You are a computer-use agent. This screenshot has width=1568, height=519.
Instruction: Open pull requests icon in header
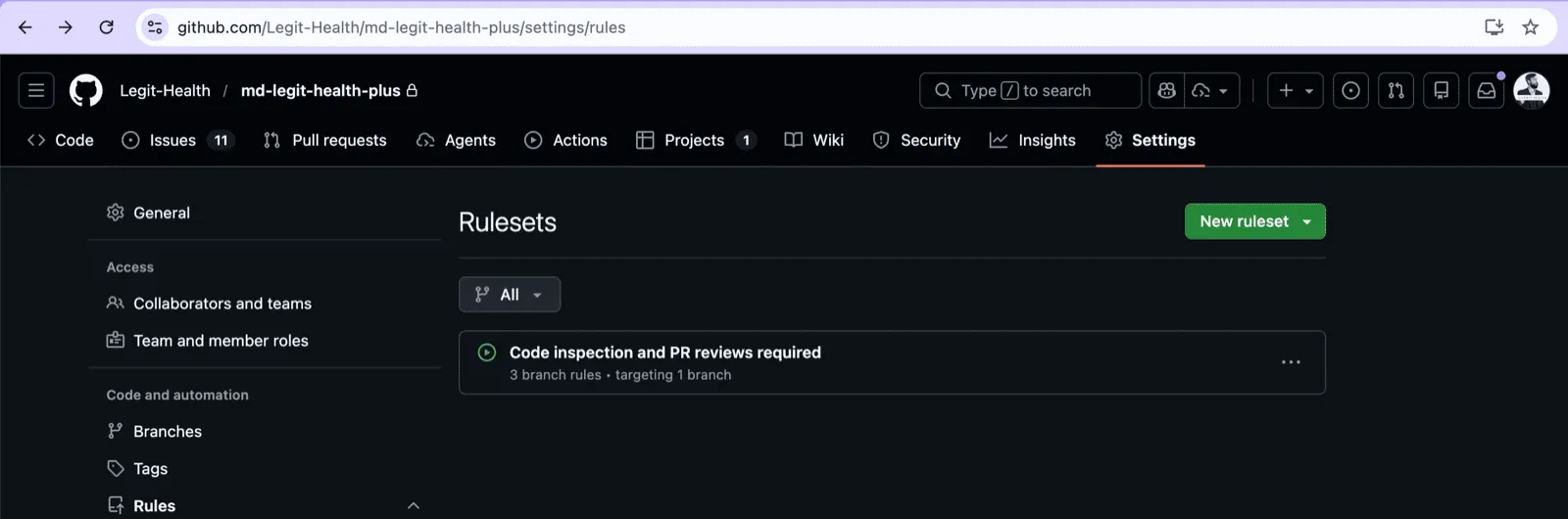1396,91
